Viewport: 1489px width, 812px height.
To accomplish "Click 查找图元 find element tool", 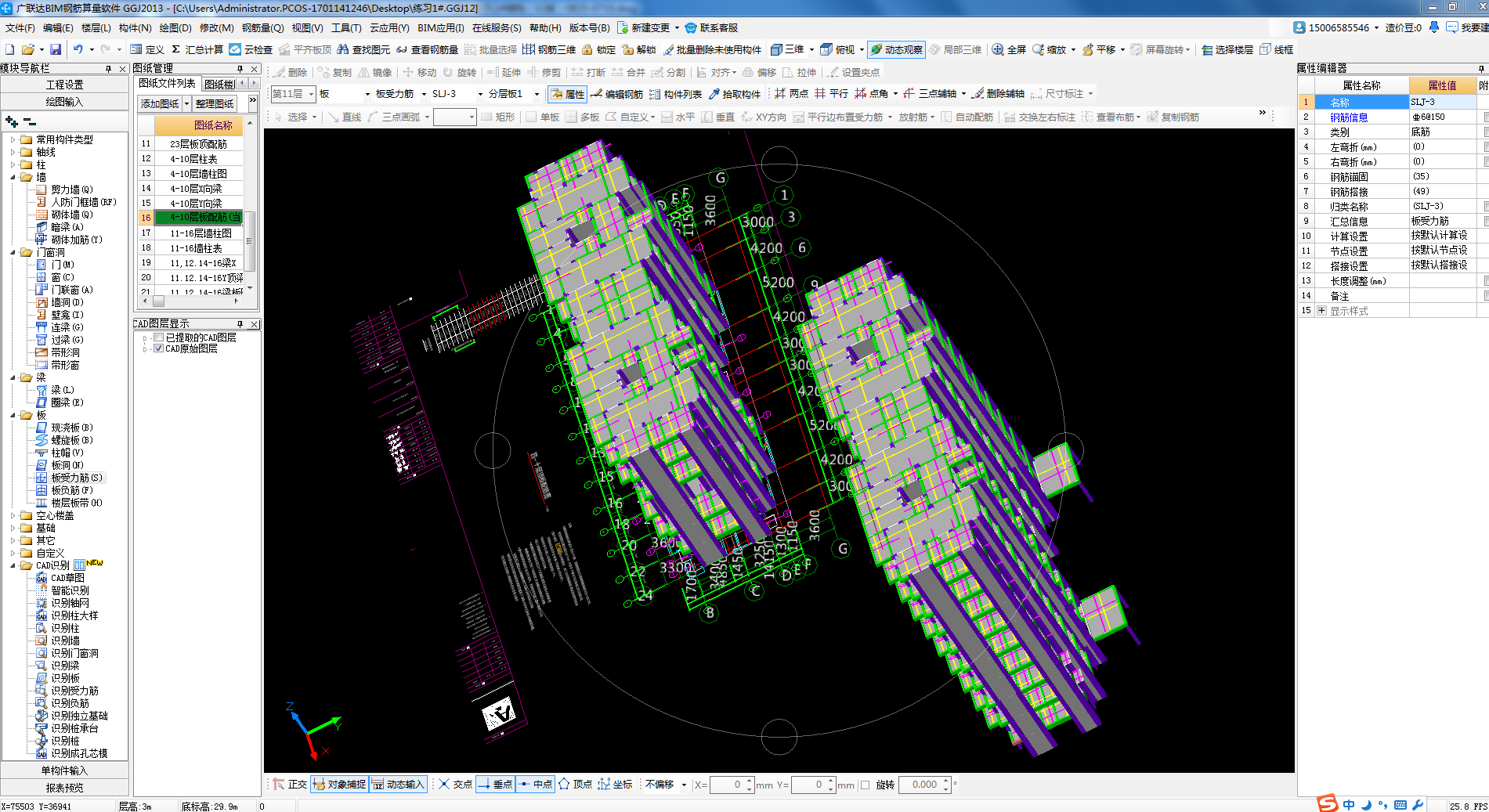I will [x=363, y=49].
